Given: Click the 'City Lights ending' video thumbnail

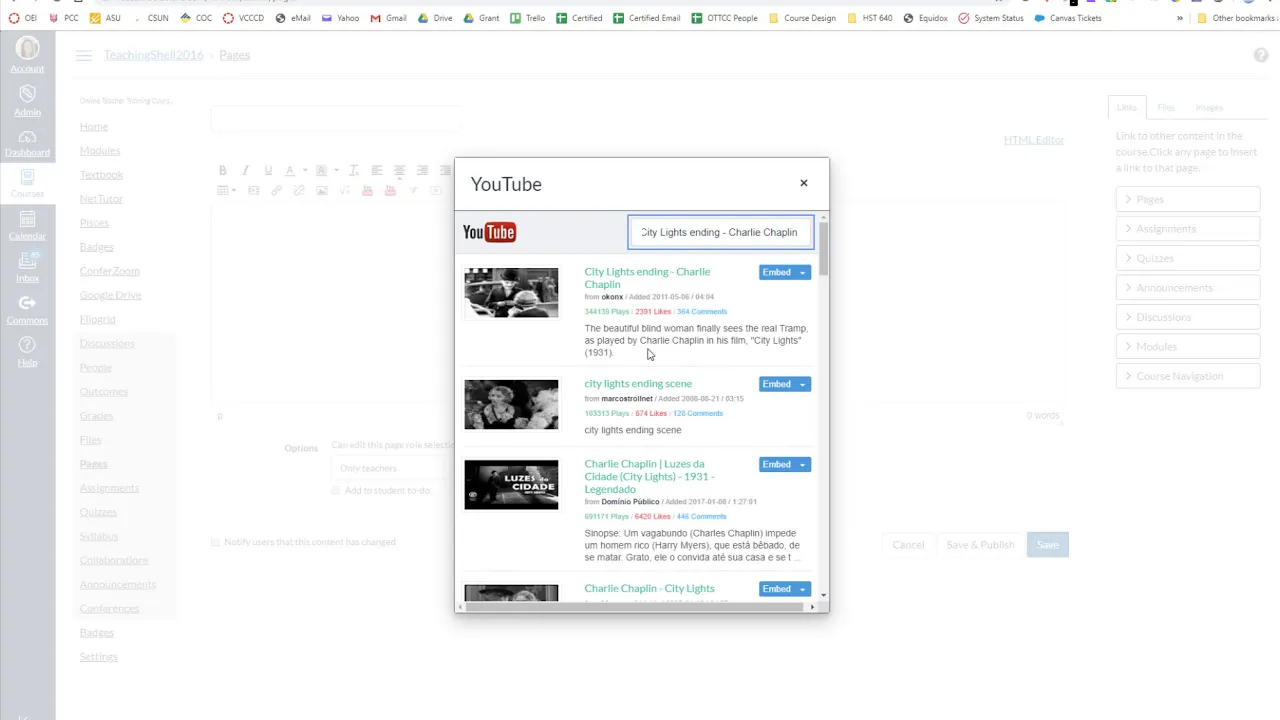Looking at the screenshot, I should point(511,292).
